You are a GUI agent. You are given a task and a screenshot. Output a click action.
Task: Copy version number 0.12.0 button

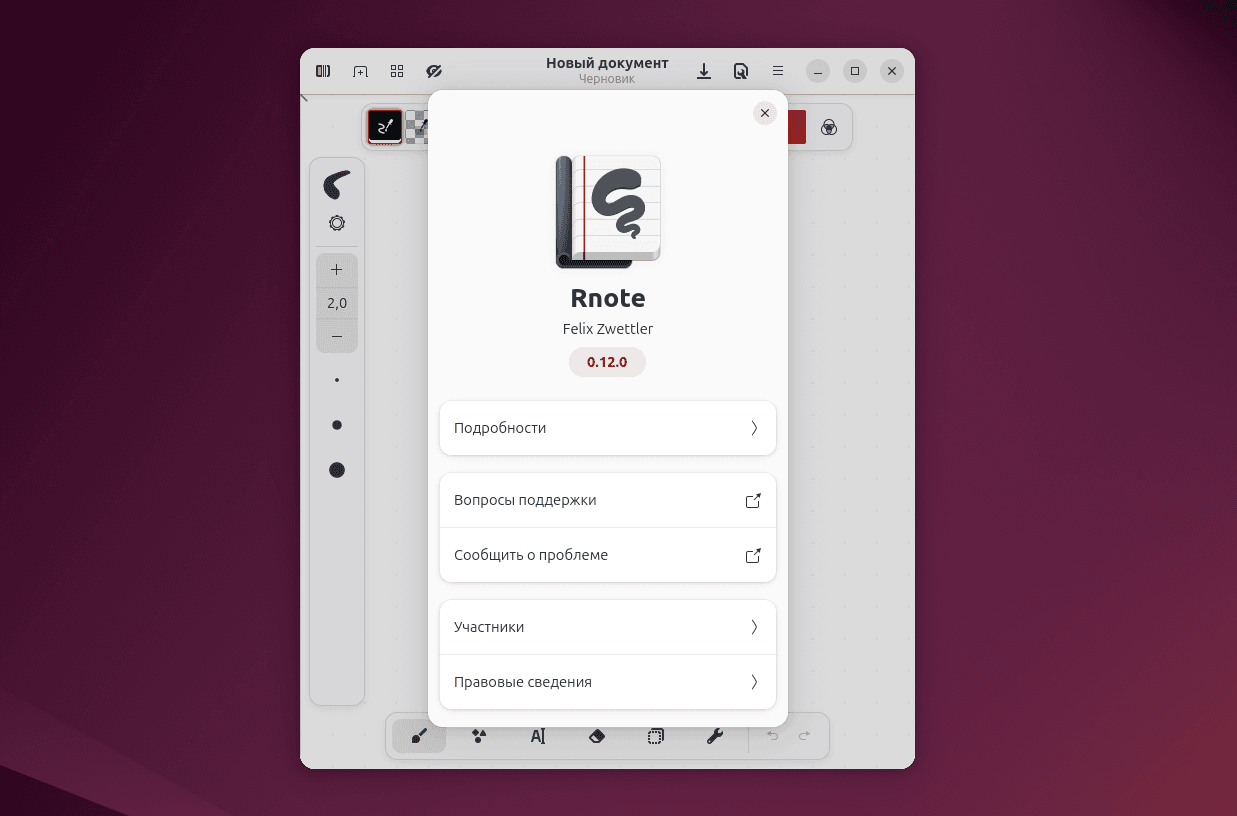[608, 362]
